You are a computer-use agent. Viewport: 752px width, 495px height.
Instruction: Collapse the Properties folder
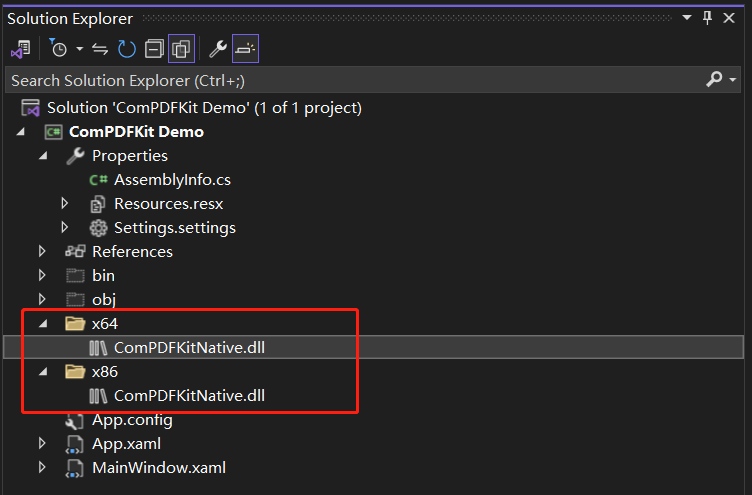coord(43,155)
